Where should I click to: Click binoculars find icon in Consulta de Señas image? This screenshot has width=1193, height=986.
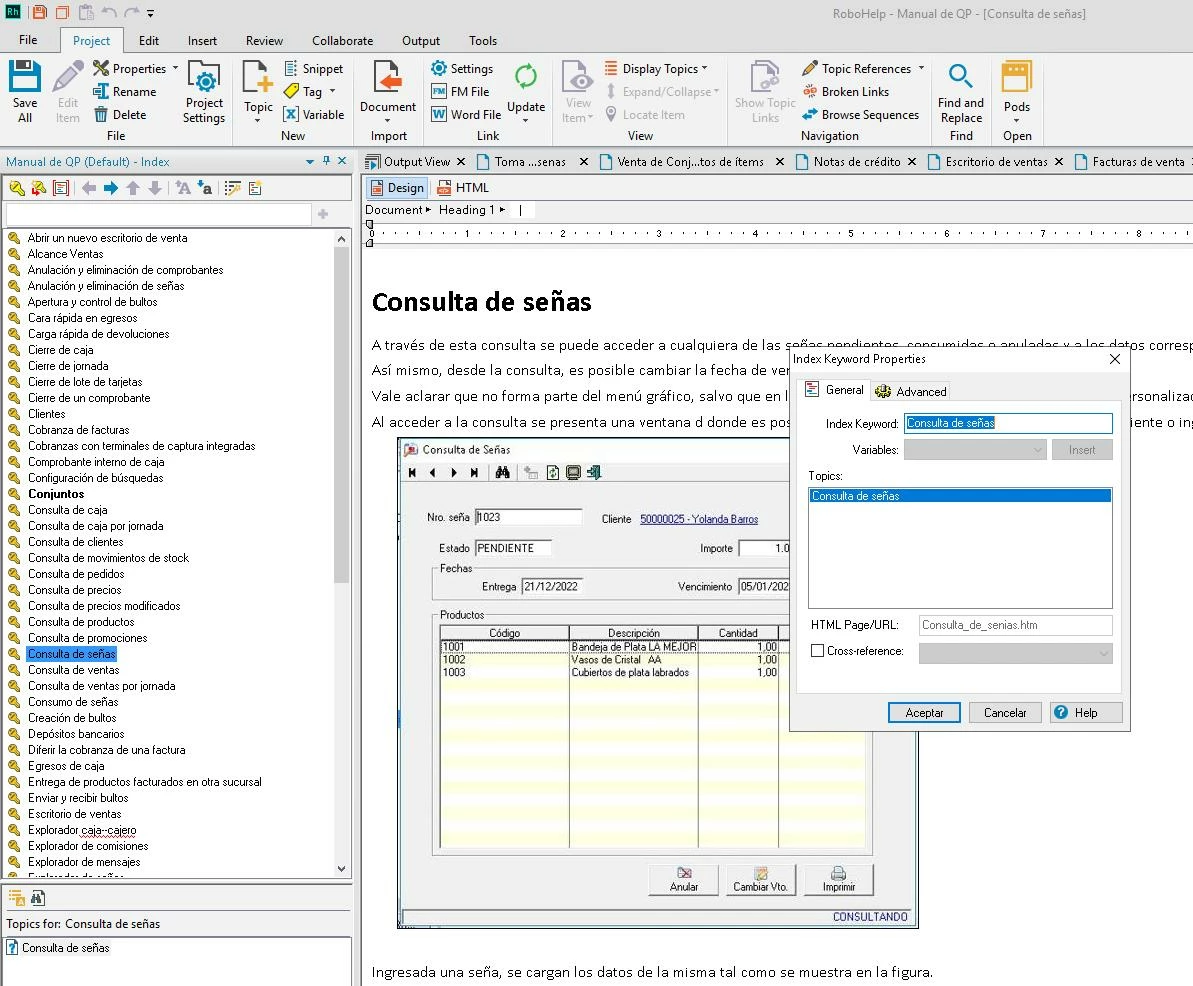[502, 472]
